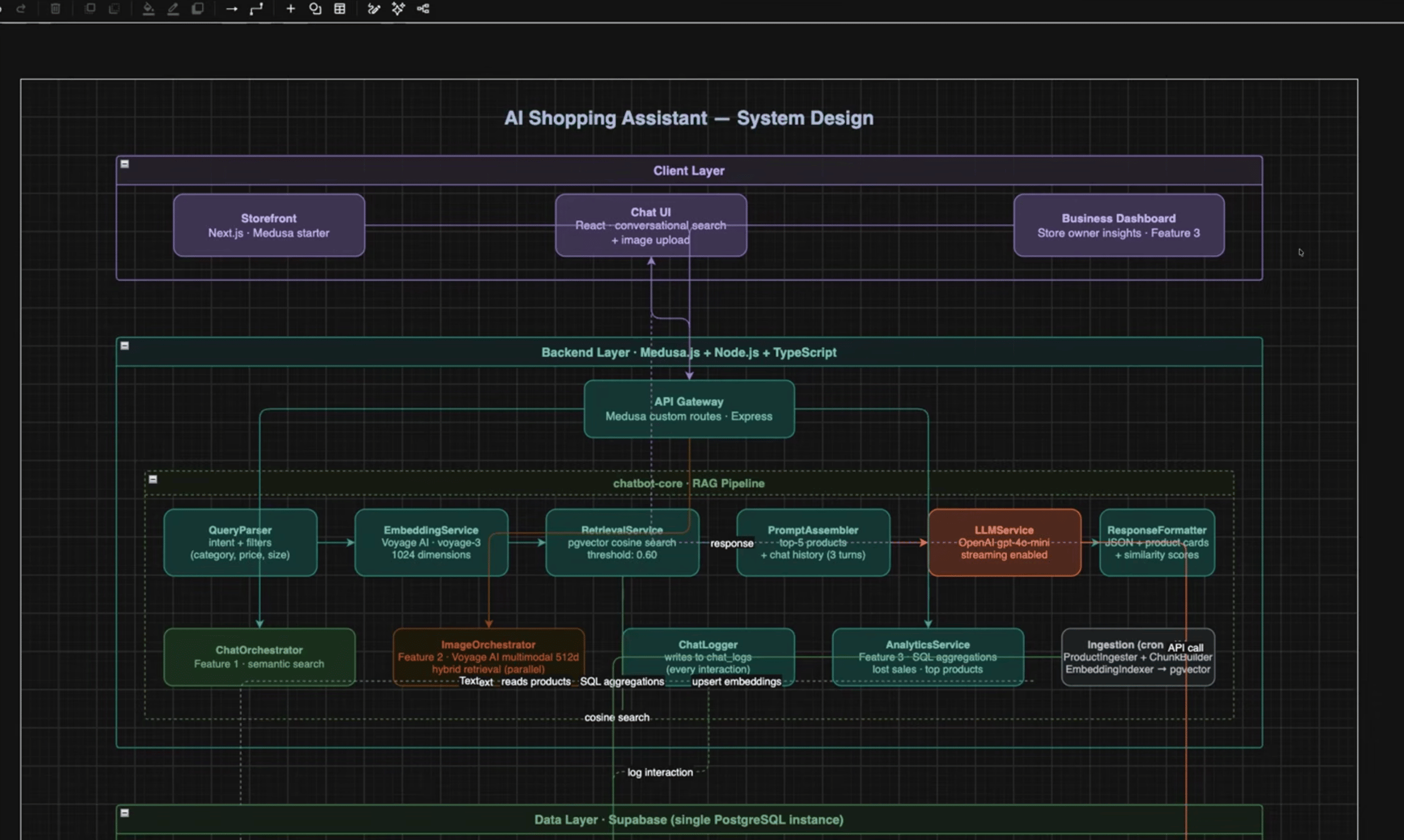1404x840 pixels.
Task: Click the 'response' edge label
Action: point(732,543)
